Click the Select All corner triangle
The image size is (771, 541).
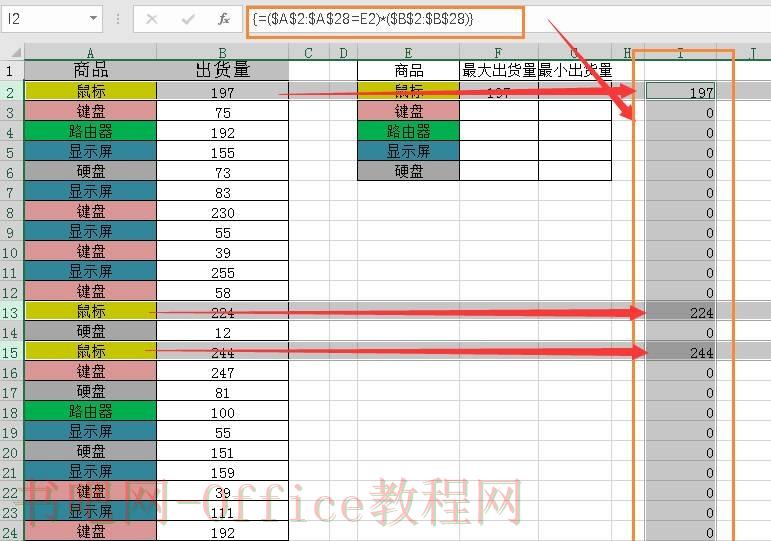(x=15, y=52)
